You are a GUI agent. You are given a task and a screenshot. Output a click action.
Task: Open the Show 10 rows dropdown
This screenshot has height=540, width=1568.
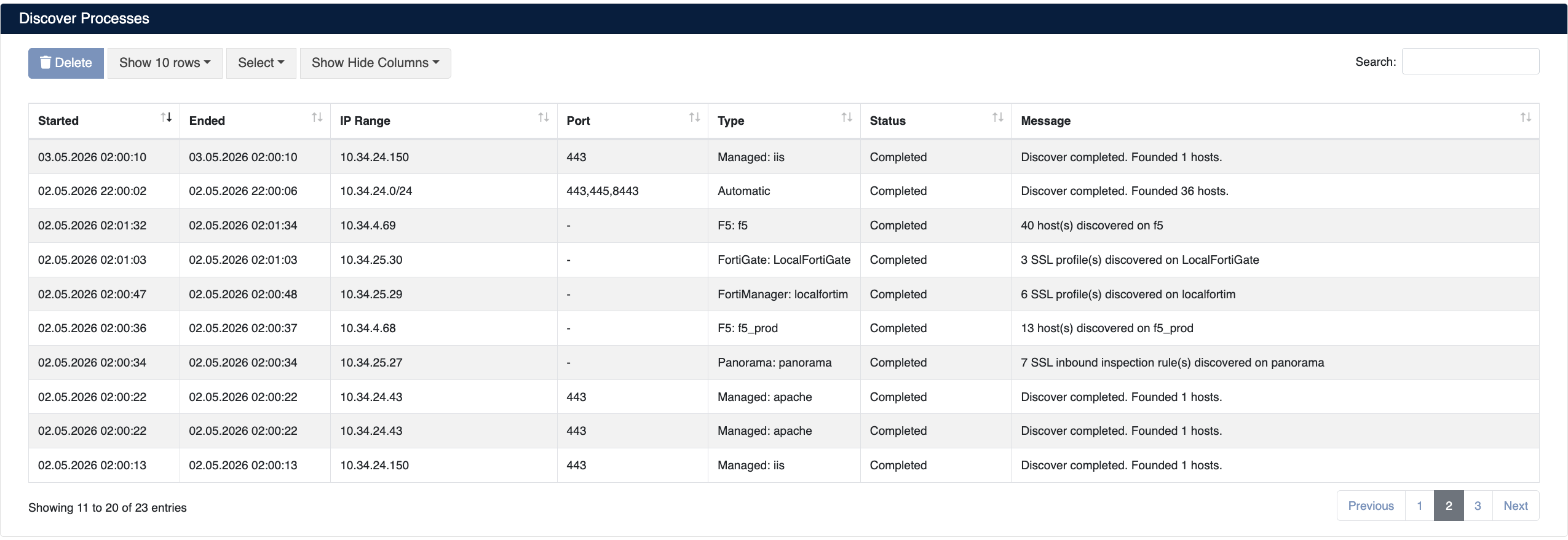[x=165, y=63]
